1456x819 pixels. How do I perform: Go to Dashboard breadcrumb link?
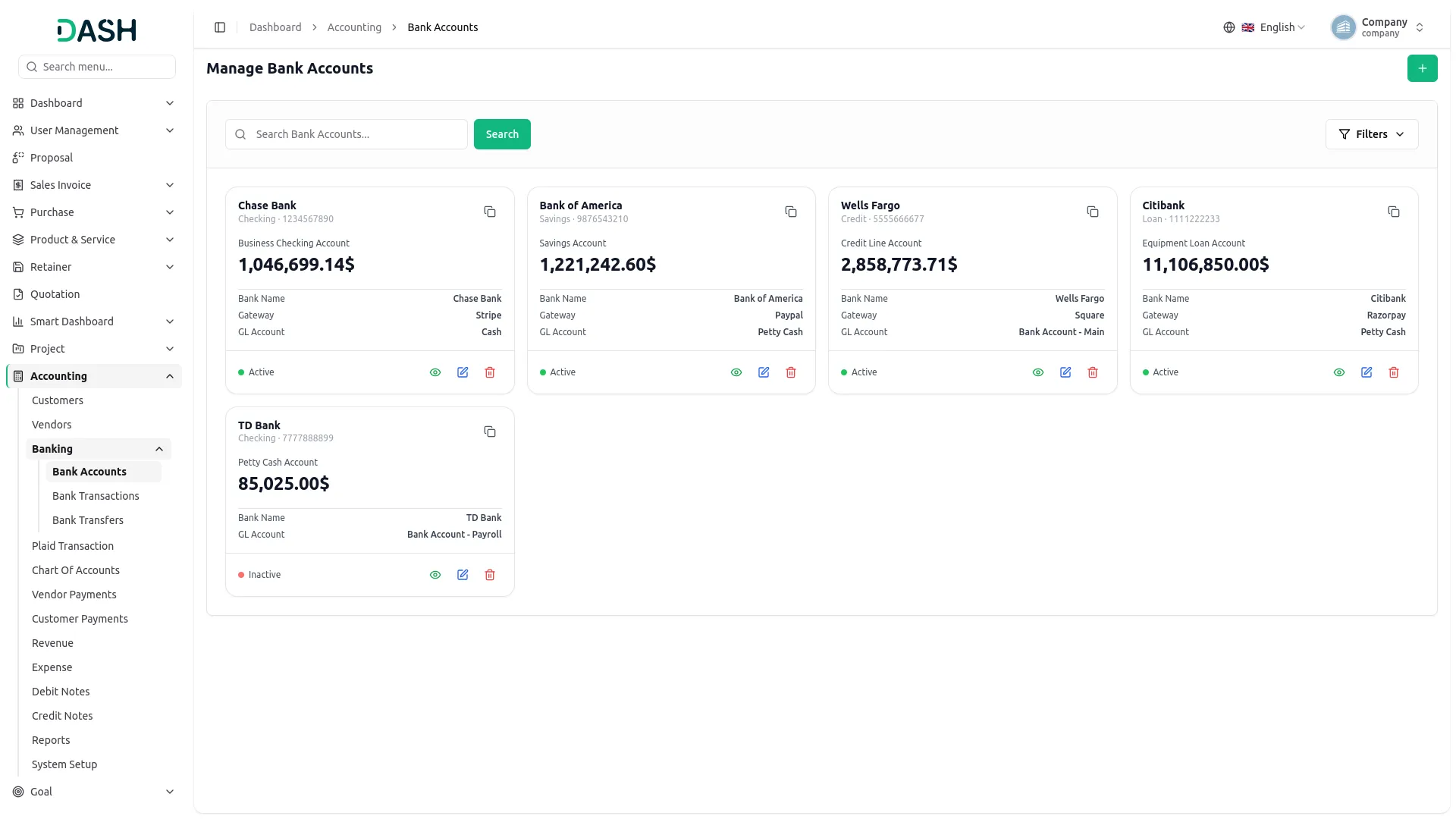275,27
